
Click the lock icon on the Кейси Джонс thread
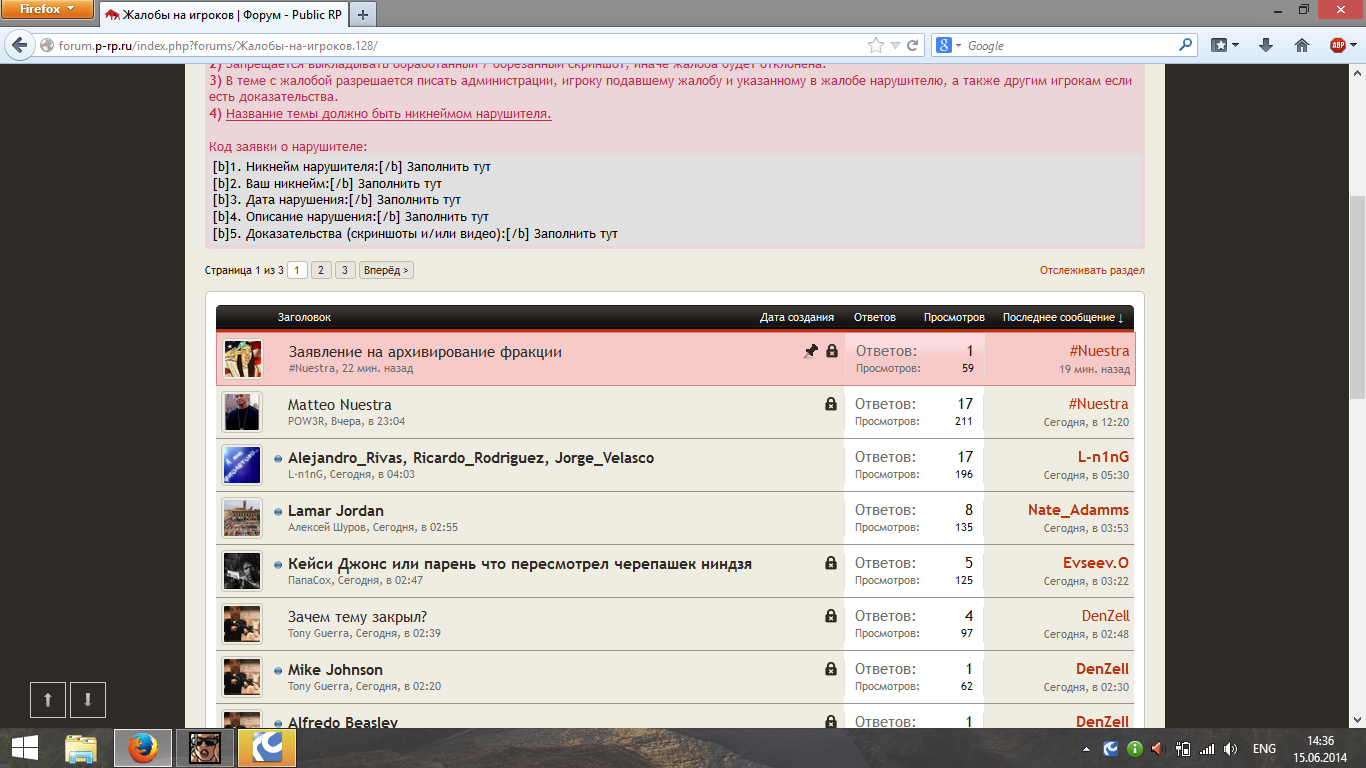[x=831, y=563]
